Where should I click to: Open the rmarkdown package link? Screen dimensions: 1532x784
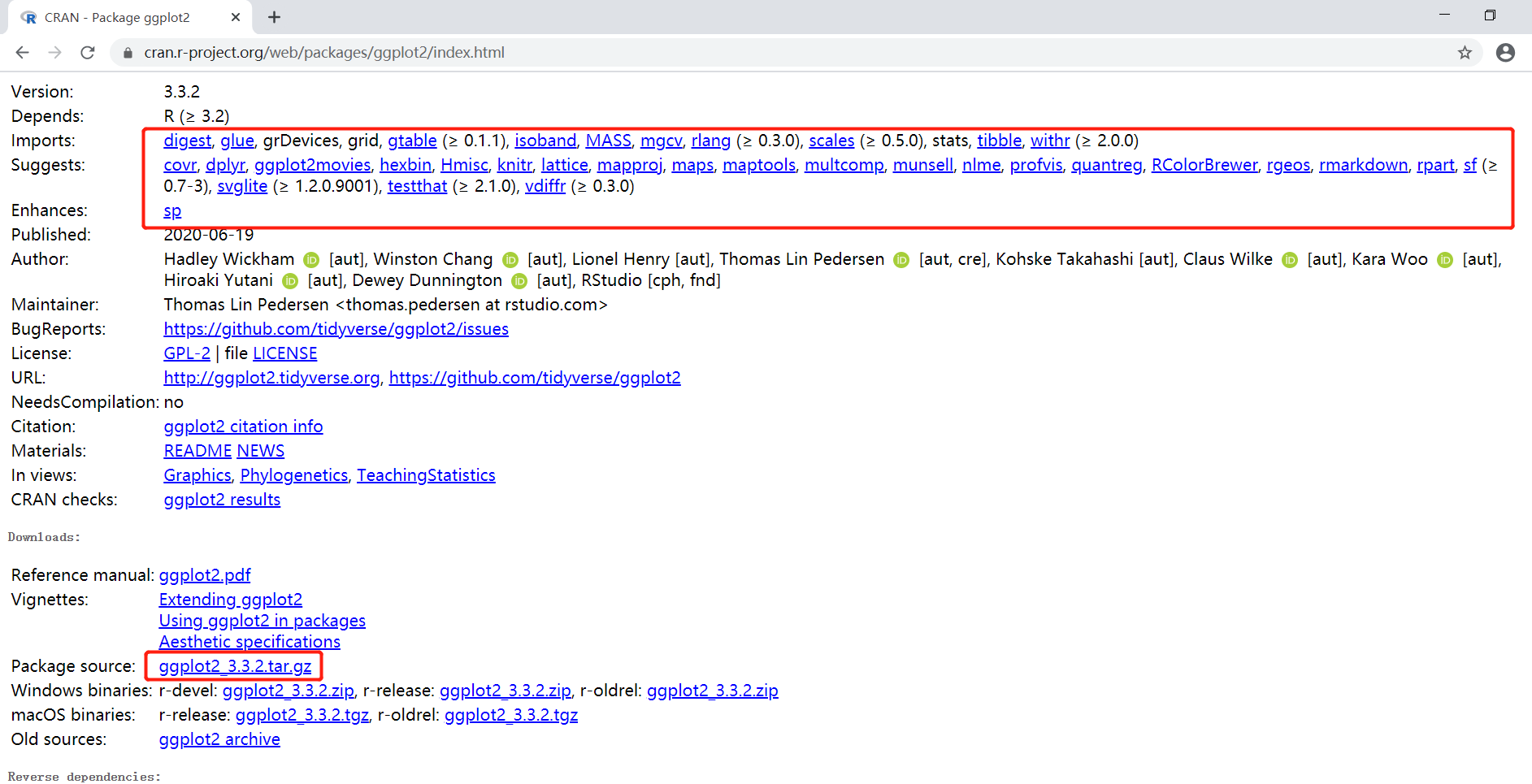tap(1364, 165)
